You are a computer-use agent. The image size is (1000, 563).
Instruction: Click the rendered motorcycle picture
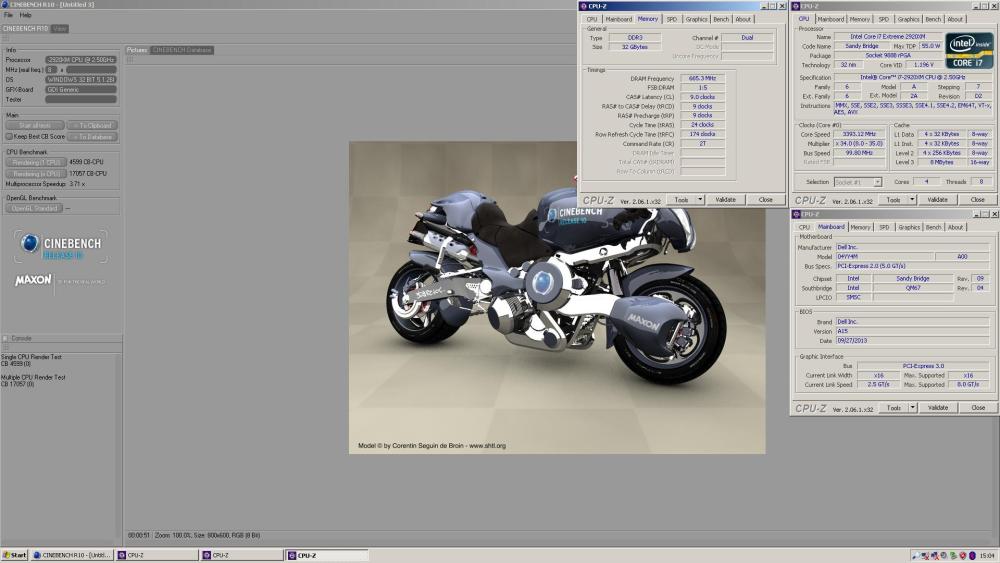(557, 298)
